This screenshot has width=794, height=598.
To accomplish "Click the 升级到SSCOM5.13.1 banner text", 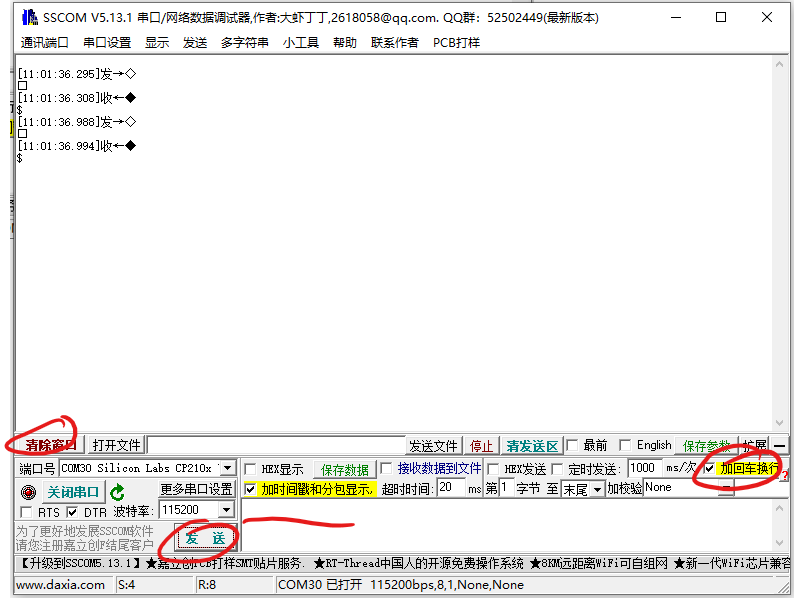I will coord(79,563).
